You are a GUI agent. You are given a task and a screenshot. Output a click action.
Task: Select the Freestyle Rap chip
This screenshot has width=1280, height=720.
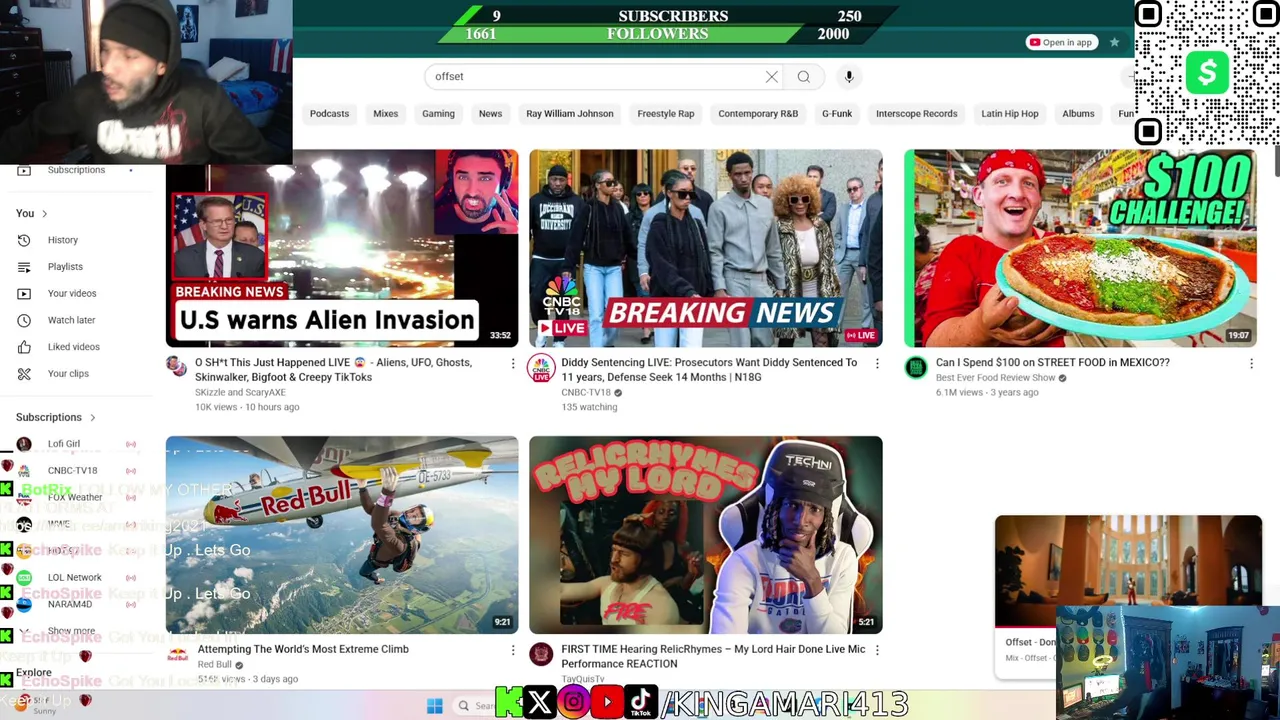coord(666,113)
